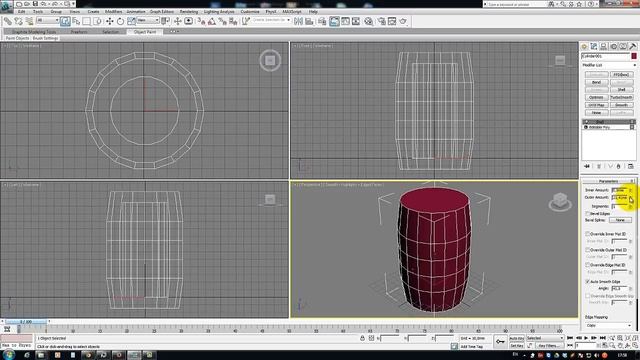Toggle the Angle Snap icon

pos(211,21)
